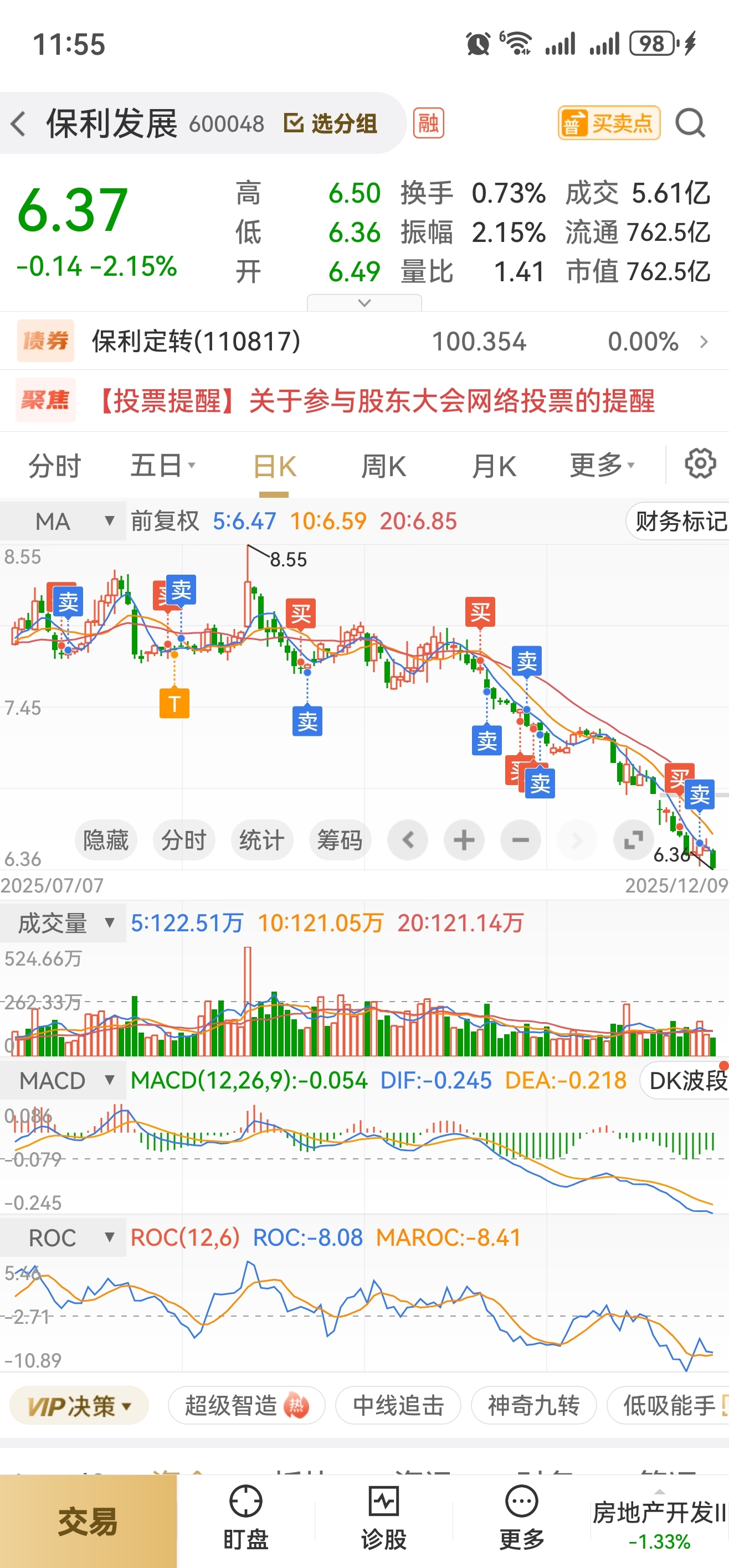
Task: Open the 统计 statistics tool
Action: [x=262, y=840]
